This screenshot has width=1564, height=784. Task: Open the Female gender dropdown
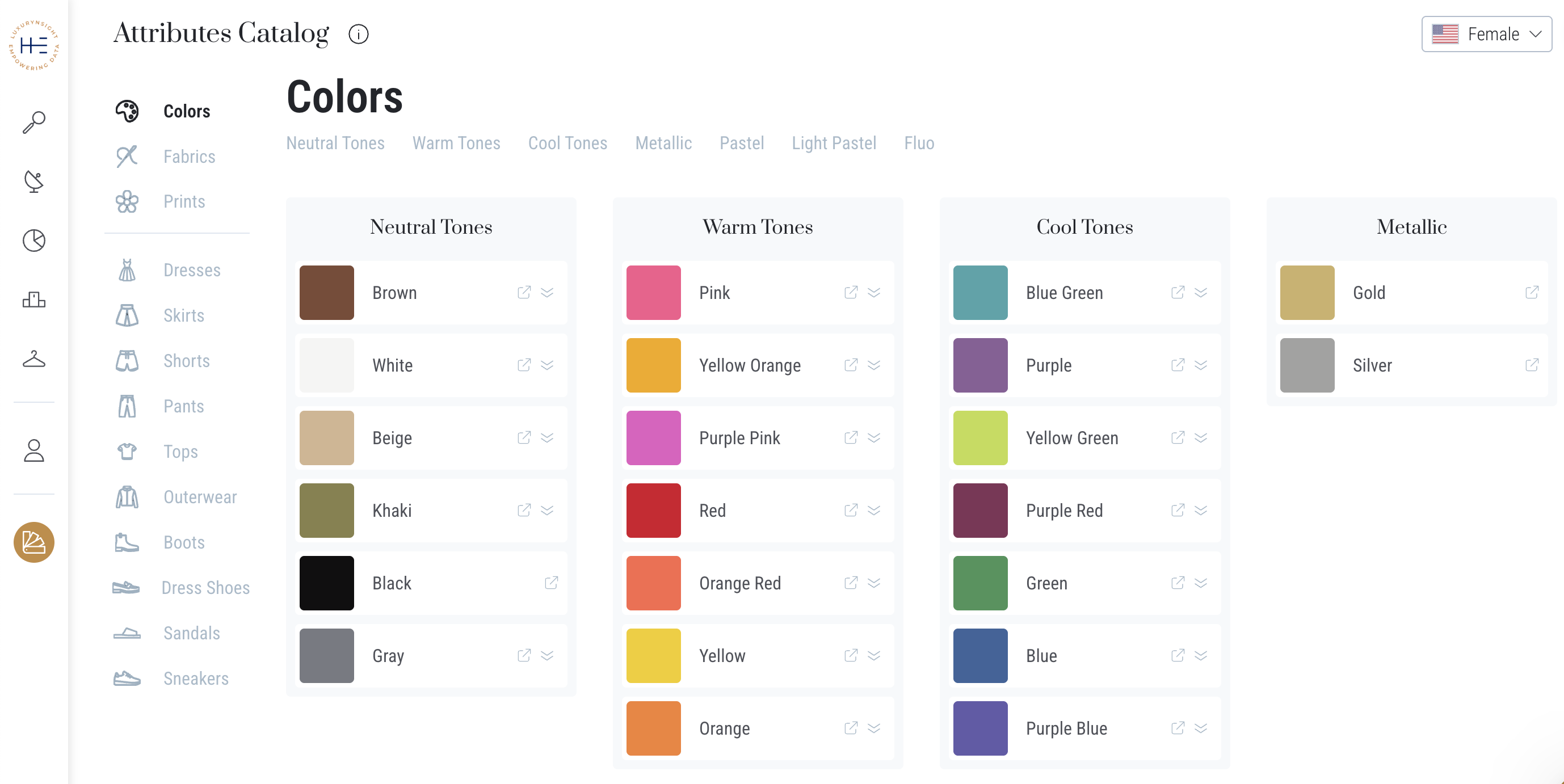click(1486, 34)
